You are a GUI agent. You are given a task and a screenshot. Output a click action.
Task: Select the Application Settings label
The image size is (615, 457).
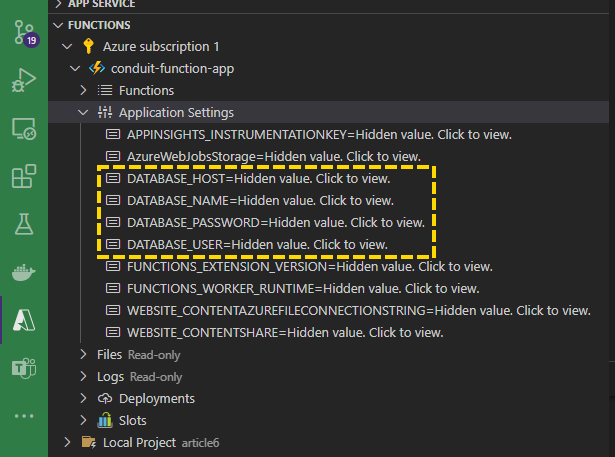176,113
